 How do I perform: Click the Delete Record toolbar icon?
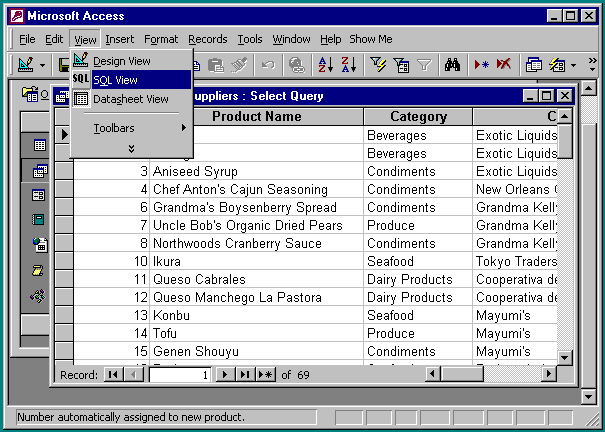click(504, 65)
